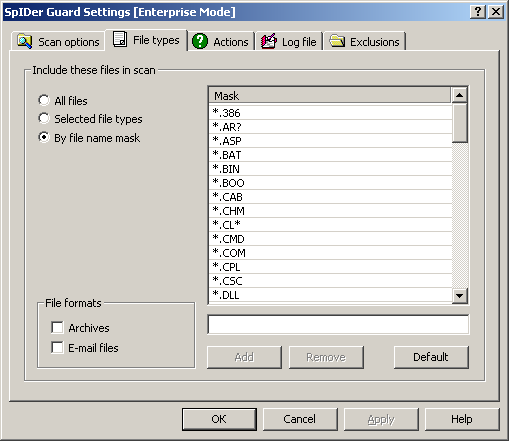509x441 pixels.
Task: Click the Scan options magnifier icon
Action: coord(24,41)
